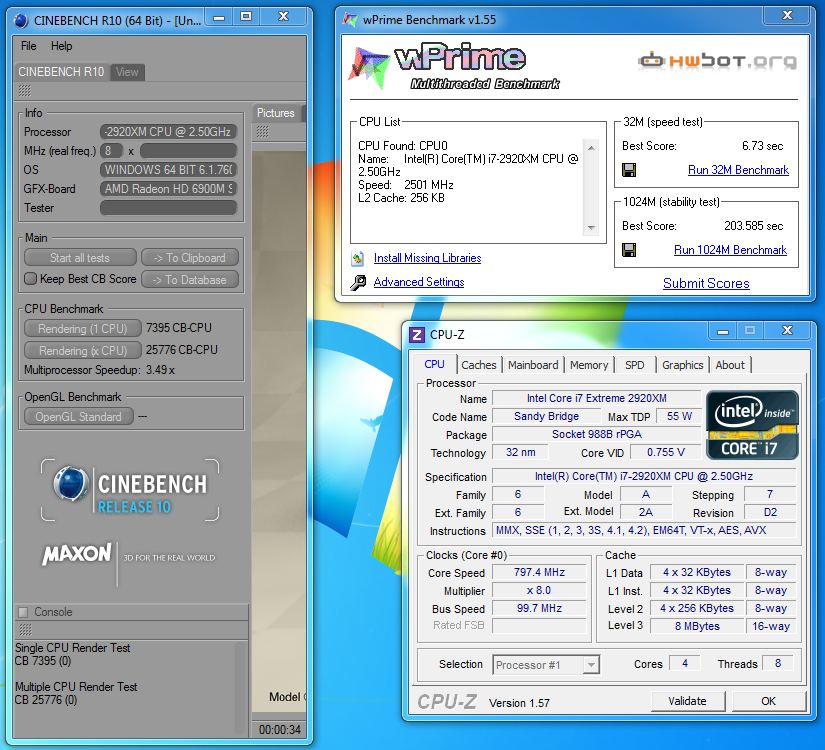Open the Memory tab in CPU-Z
The height and width of the screenshot is (750, 825).
click(x=589, y=365)
